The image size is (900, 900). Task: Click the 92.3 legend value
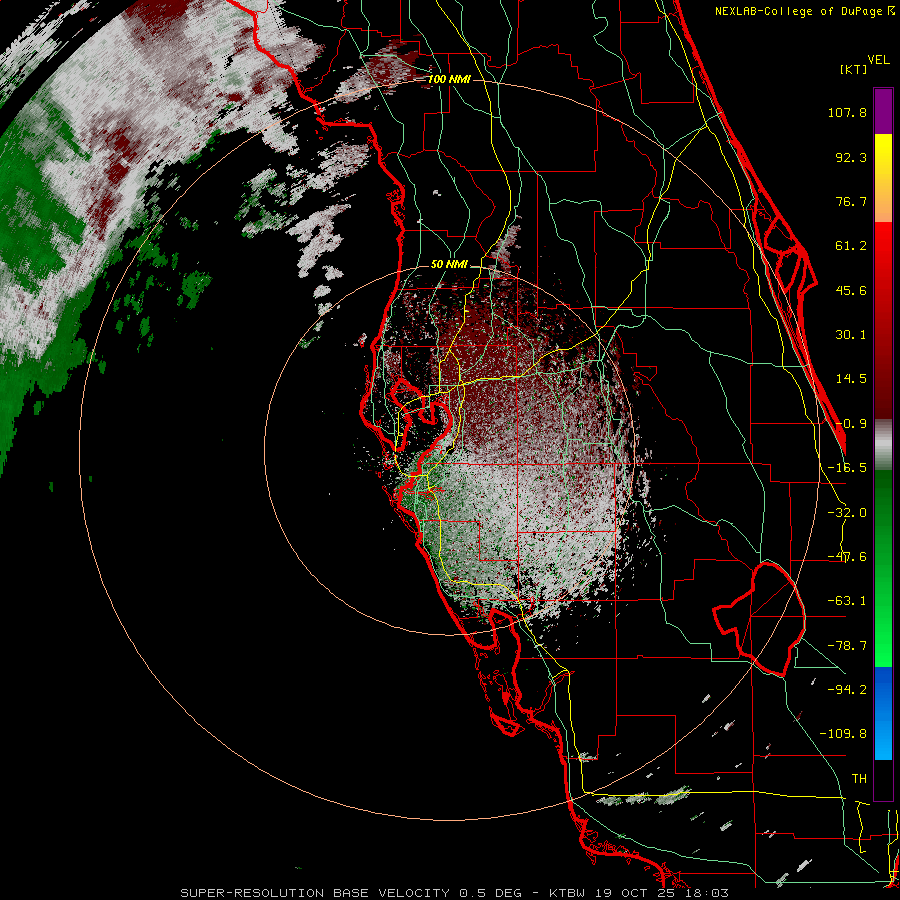click(x=851, y=157)
